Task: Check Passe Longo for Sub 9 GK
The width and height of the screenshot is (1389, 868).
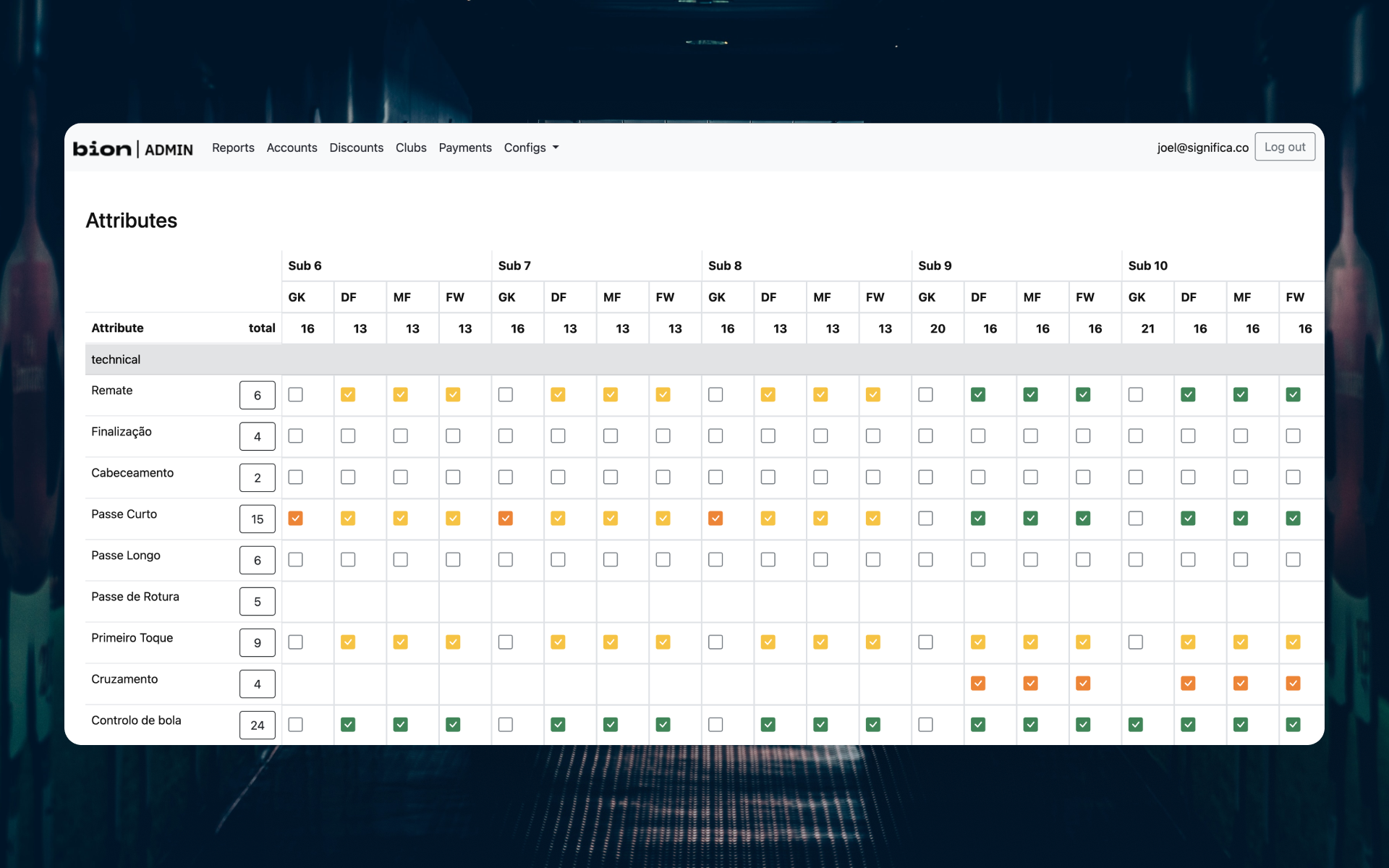Action: [925, 559]
